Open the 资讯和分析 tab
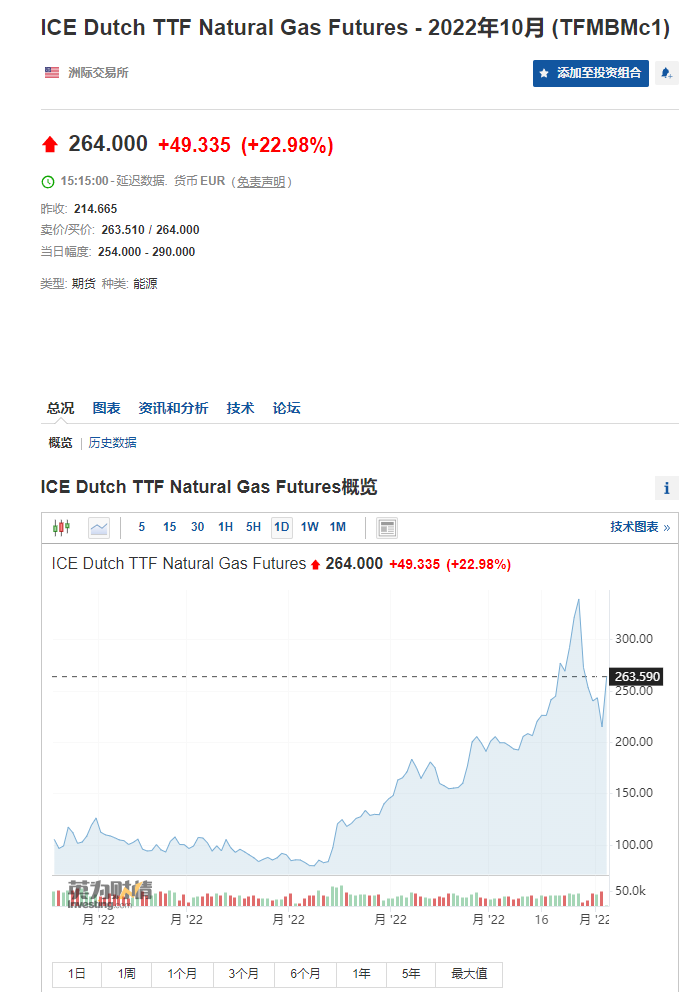 (174, 408)
